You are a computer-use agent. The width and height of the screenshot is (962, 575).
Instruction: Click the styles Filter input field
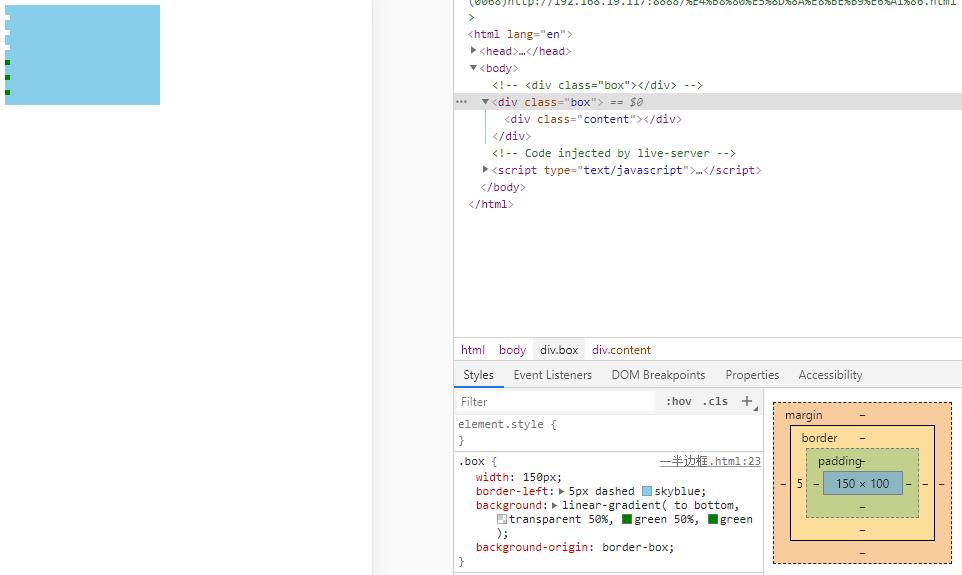(x=555, y=401)
